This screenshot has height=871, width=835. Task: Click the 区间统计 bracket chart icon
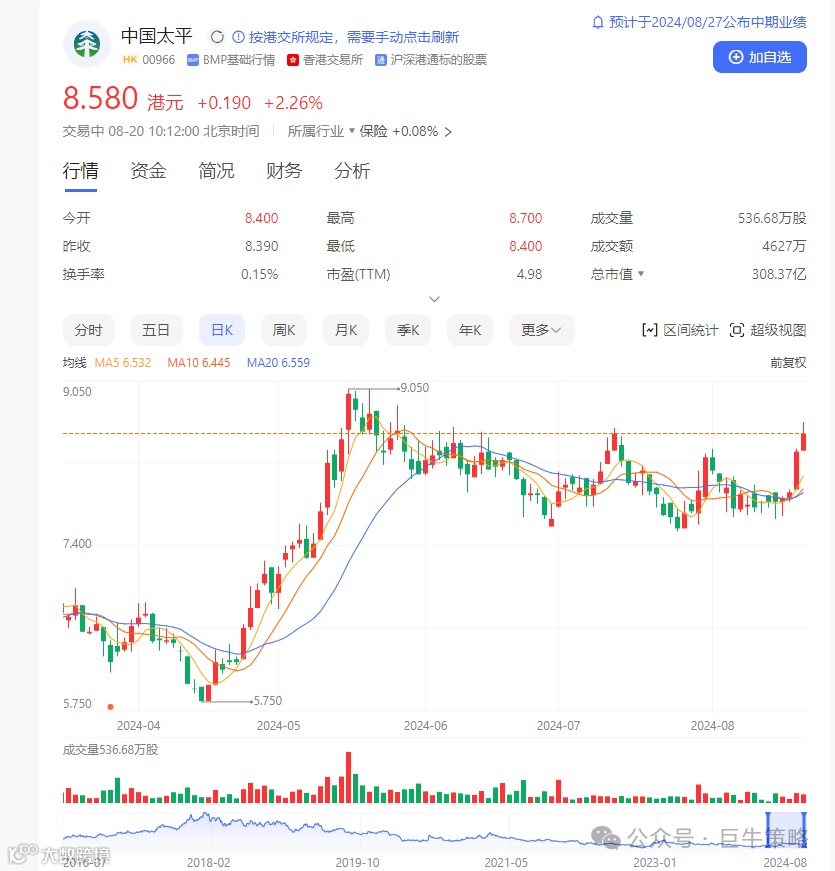(x=649, y=331)
